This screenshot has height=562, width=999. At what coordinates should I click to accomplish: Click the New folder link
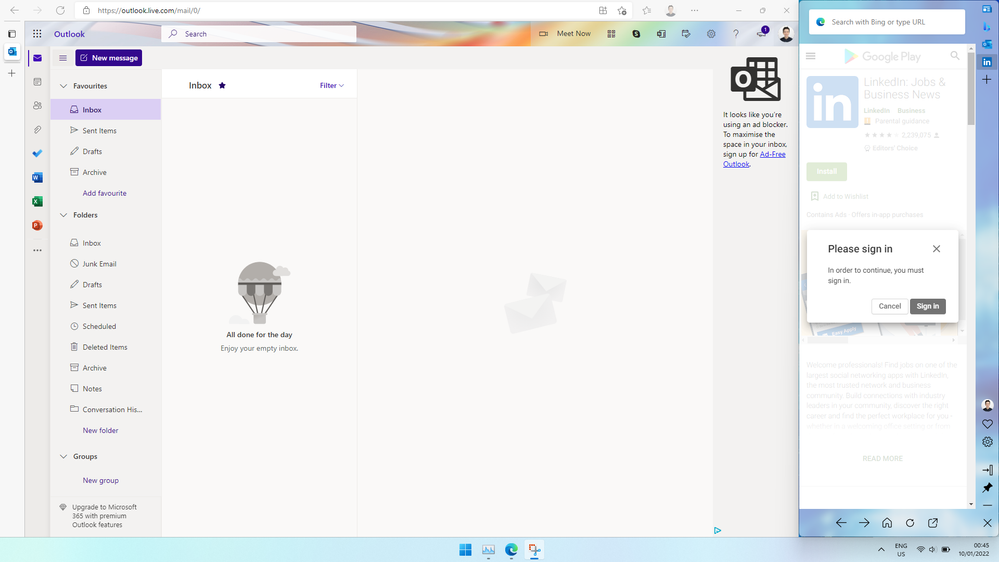(100, 431)
